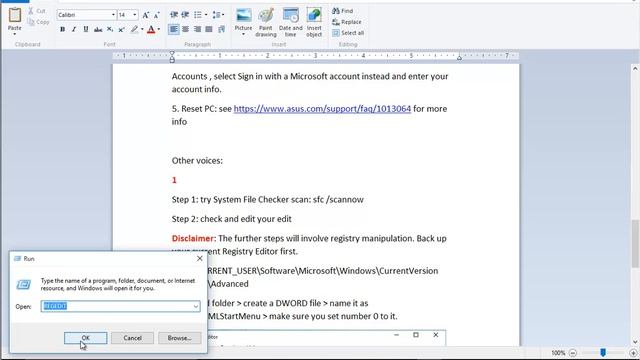Open font color dropdown arrow

[x=159, y=29]
